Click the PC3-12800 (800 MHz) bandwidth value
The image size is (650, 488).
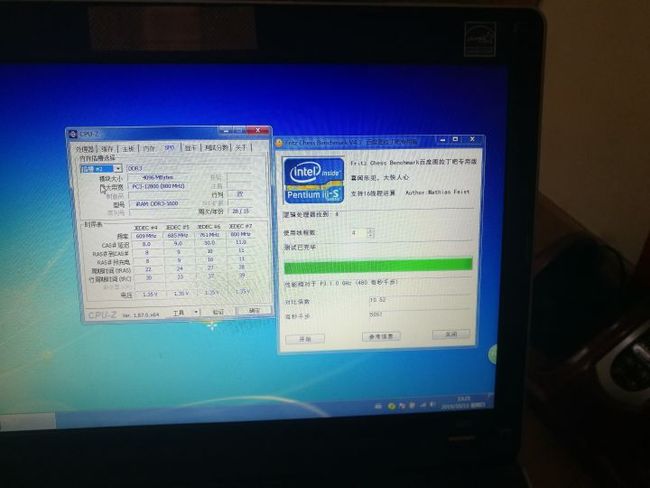pyautogui.click(x=158, y=187)
